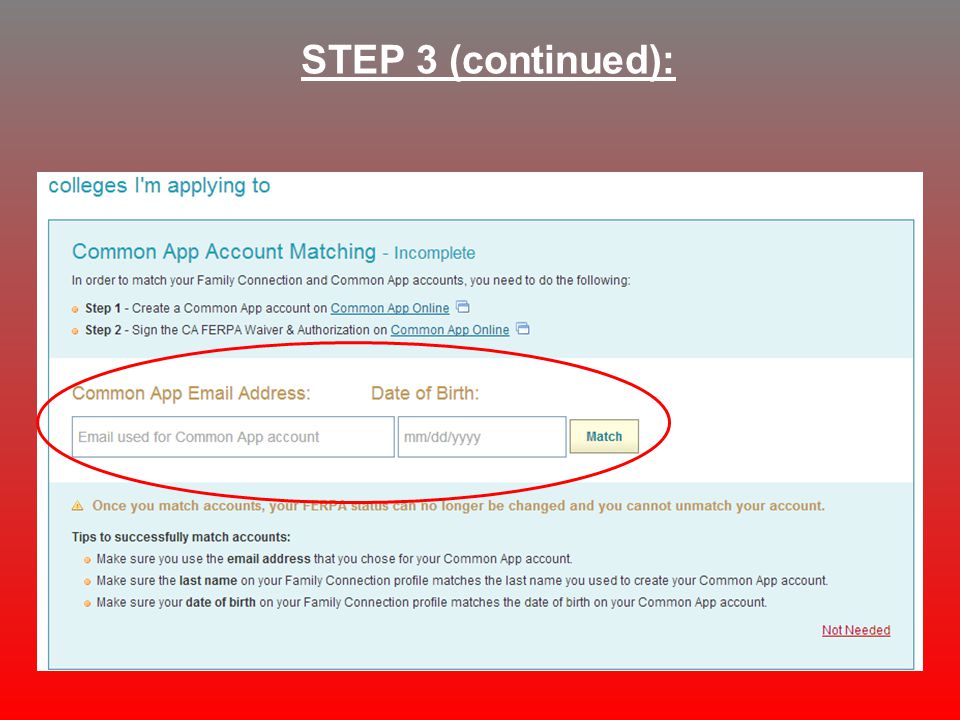This screenshot has height=720, width=960.
Task: Click 'Tips to successfully match accounts:' heading
Action: point(181,537)
